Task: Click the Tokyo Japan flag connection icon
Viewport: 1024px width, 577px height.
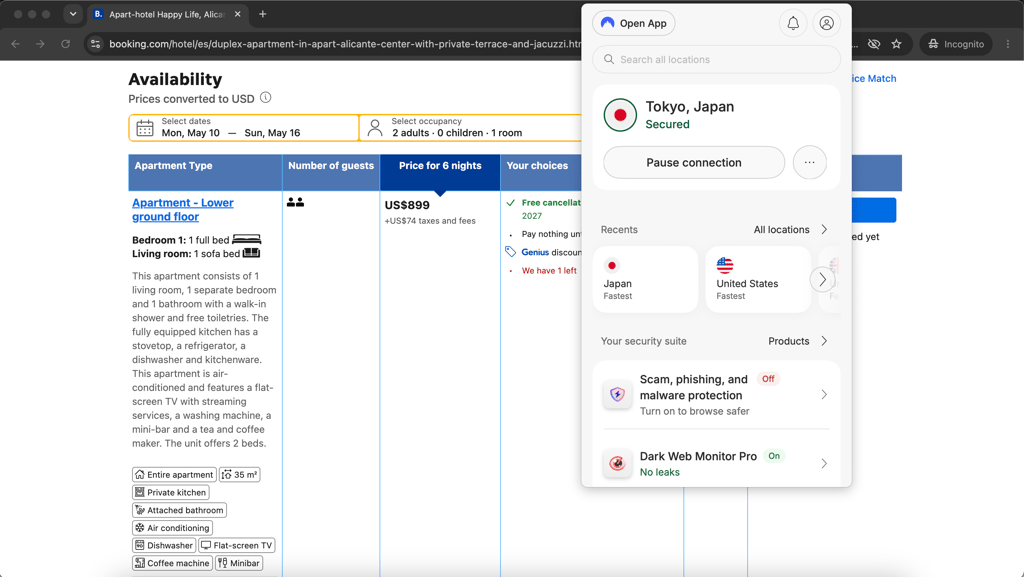Action: pyautogui.click(x=620, y=115)
